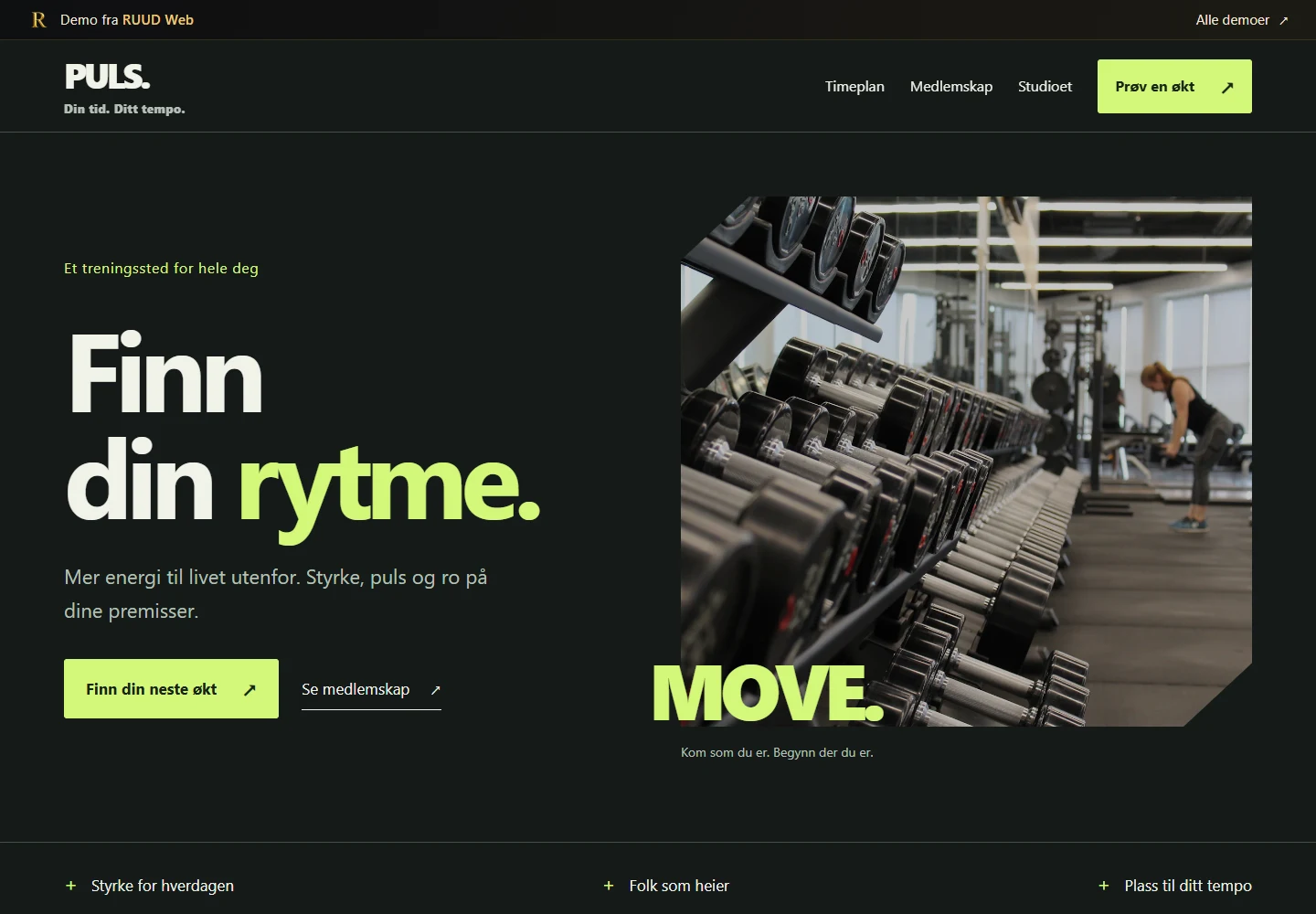Follow the Se medlemskap link
1316x914 pixels.
(x=371, y=690)
